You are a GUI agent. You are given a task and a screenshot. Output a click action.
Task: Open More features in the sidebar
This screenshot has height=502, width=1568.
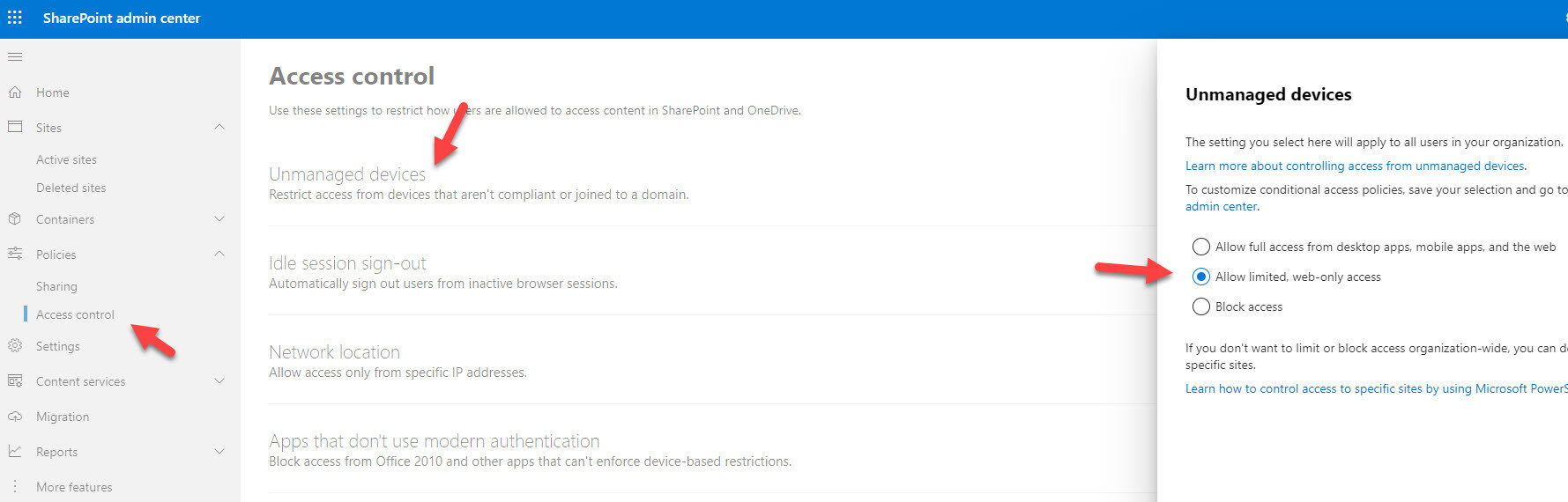click(x=74, y=487)
